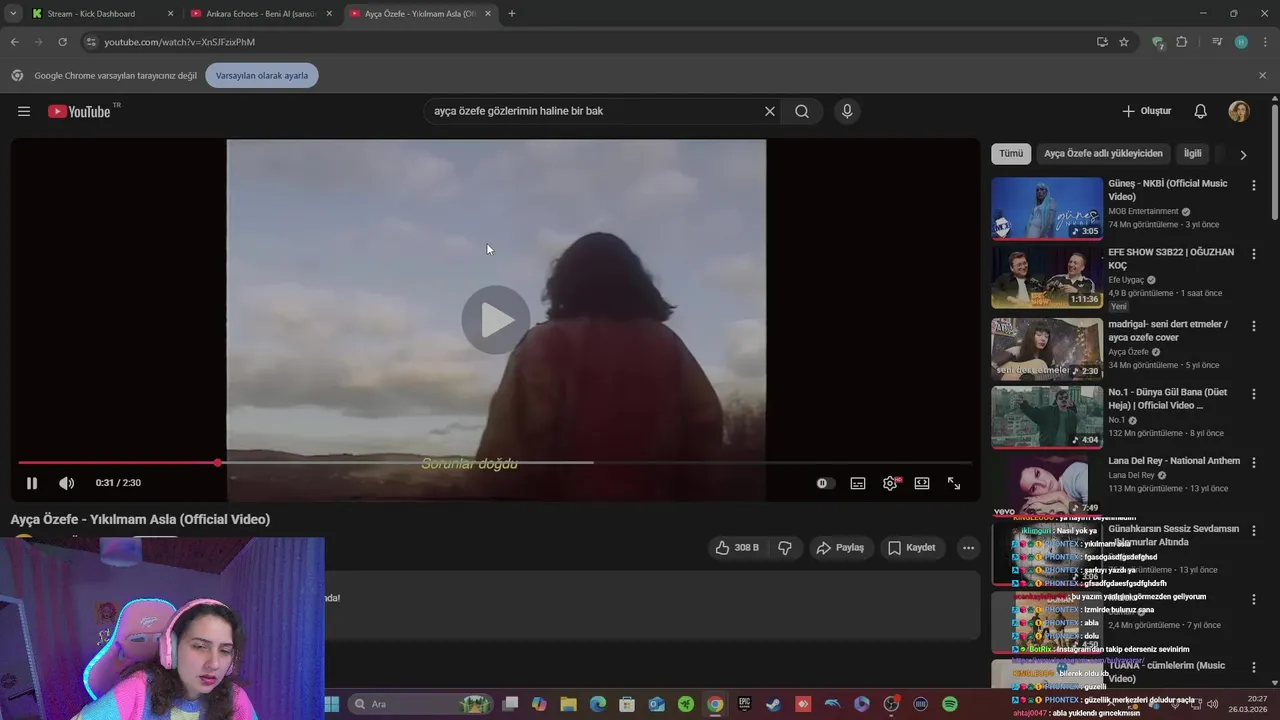Open Chrome extensions puzzle icon
This screenshot has height=720, width=1280.
pos(1182,42)
